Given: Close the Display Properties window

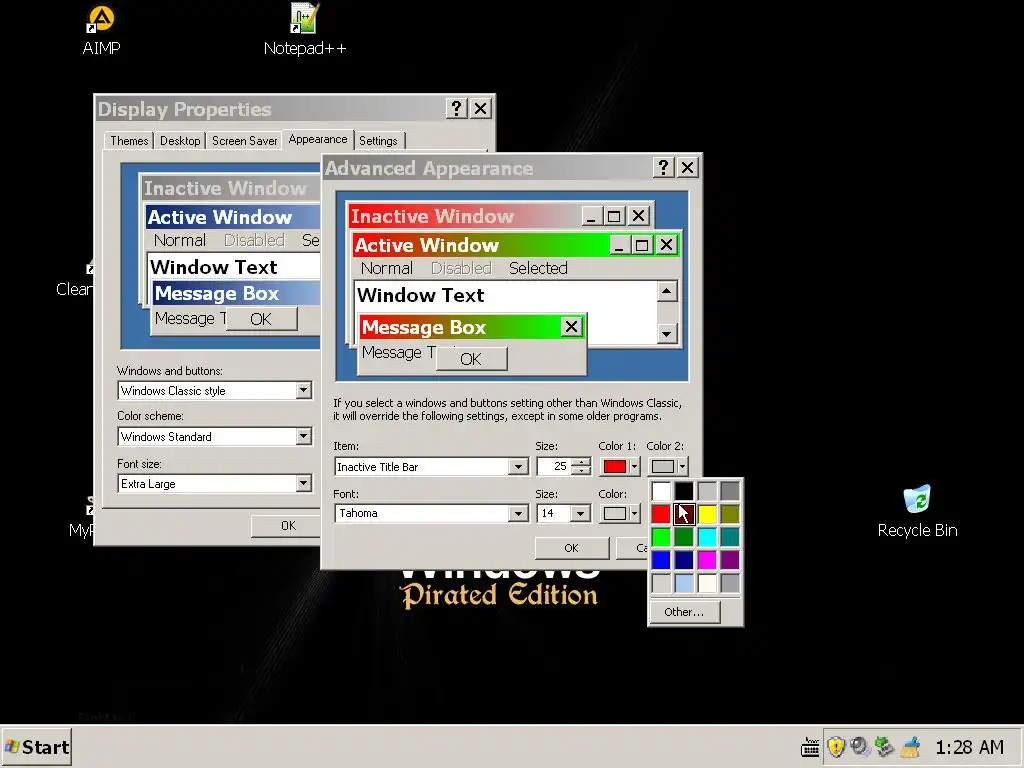Looking at the screenshot, I should tap(480, 108).
